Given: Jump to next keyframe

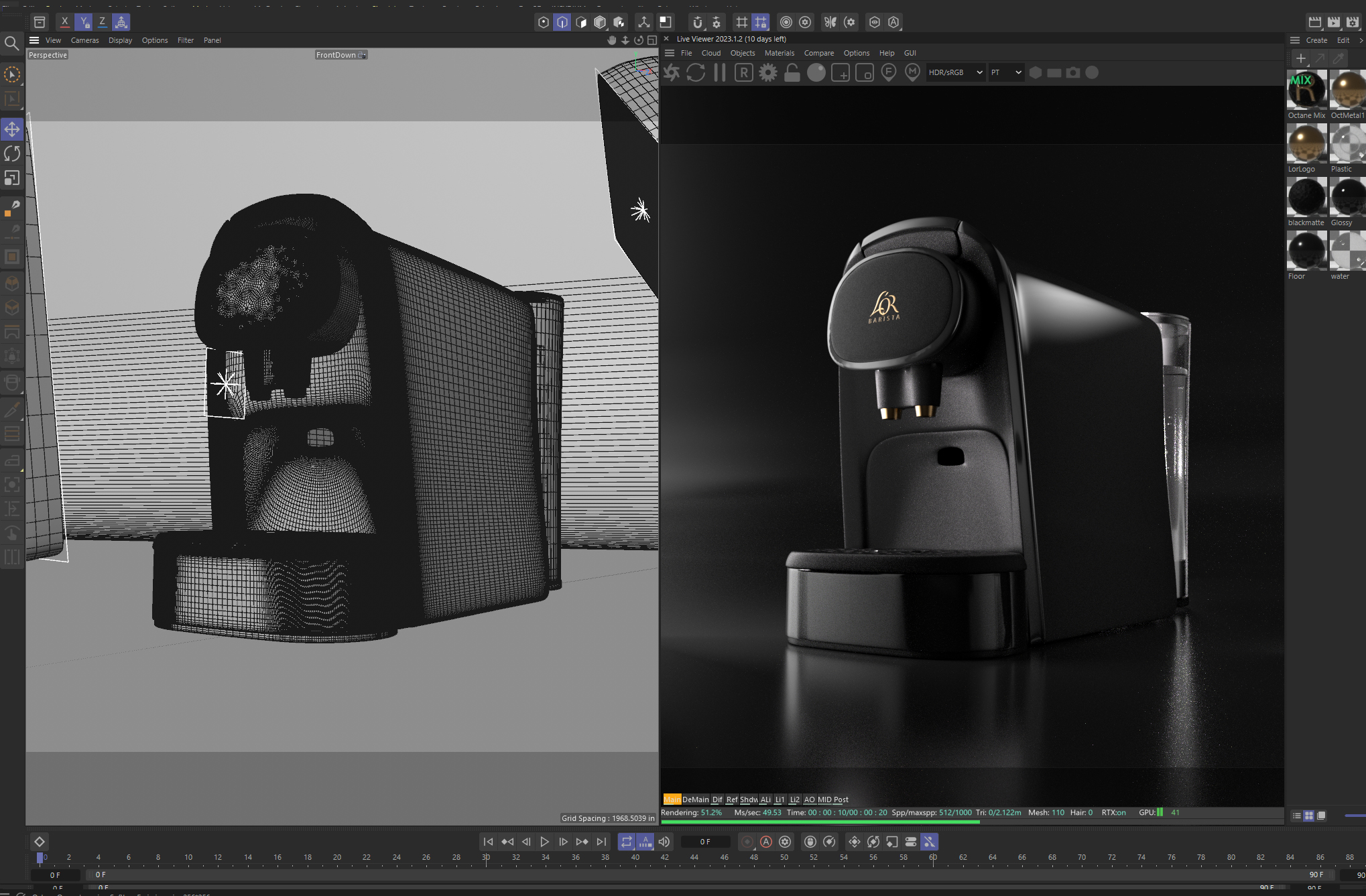Looking at the screenshot, I should pos(582,842).
